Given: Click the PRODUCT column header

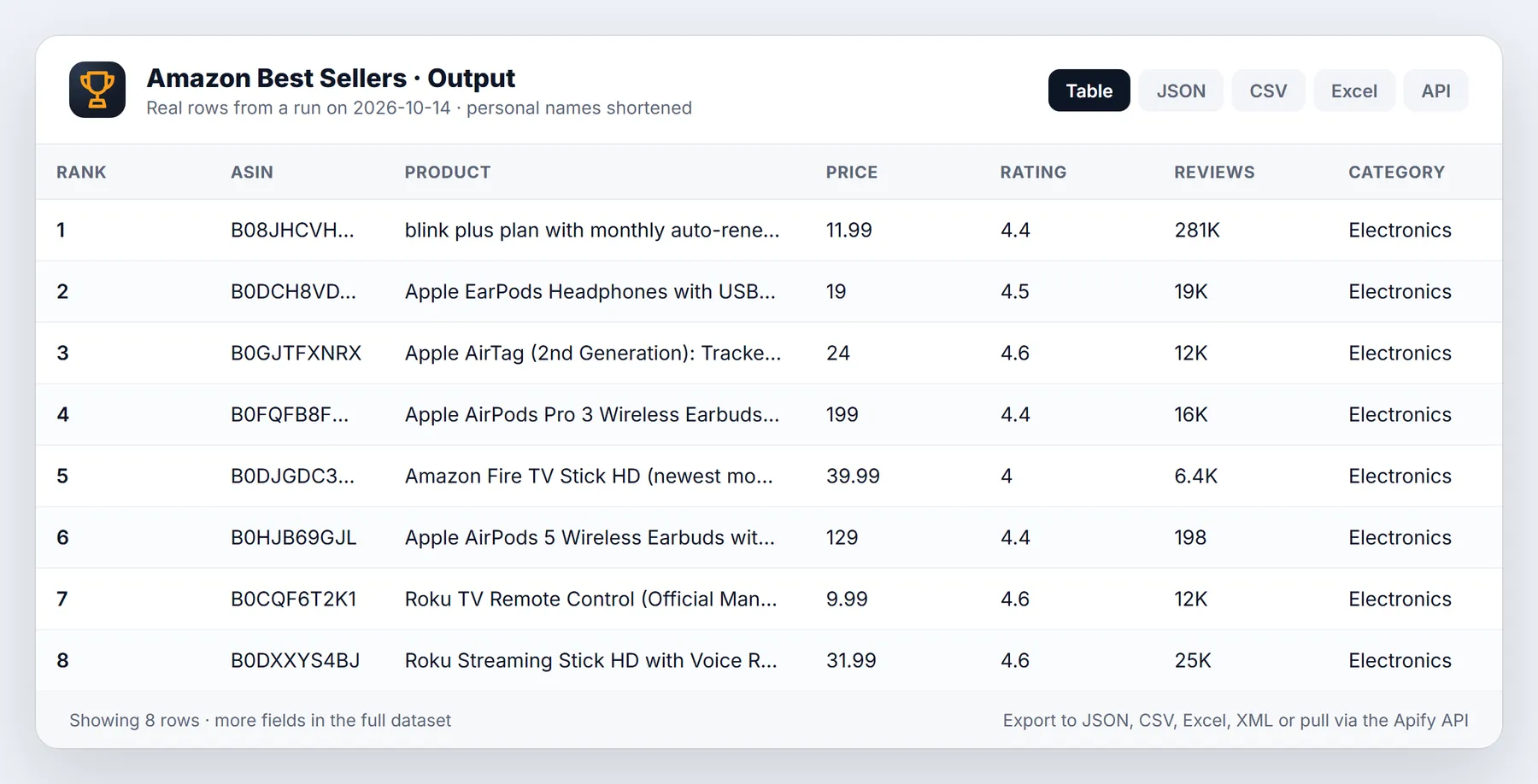Looking at the screenshot, I should pyautogui.click(x=448, y=172).
